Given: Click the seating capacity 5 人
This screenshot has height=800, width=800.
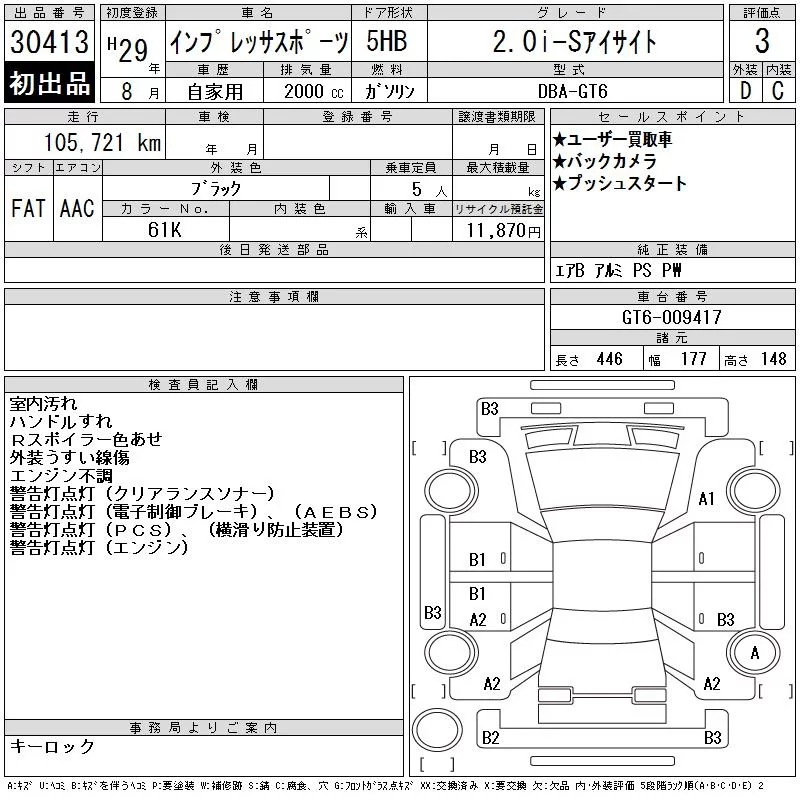Looking at the screenshot, I should coord(429,190).
